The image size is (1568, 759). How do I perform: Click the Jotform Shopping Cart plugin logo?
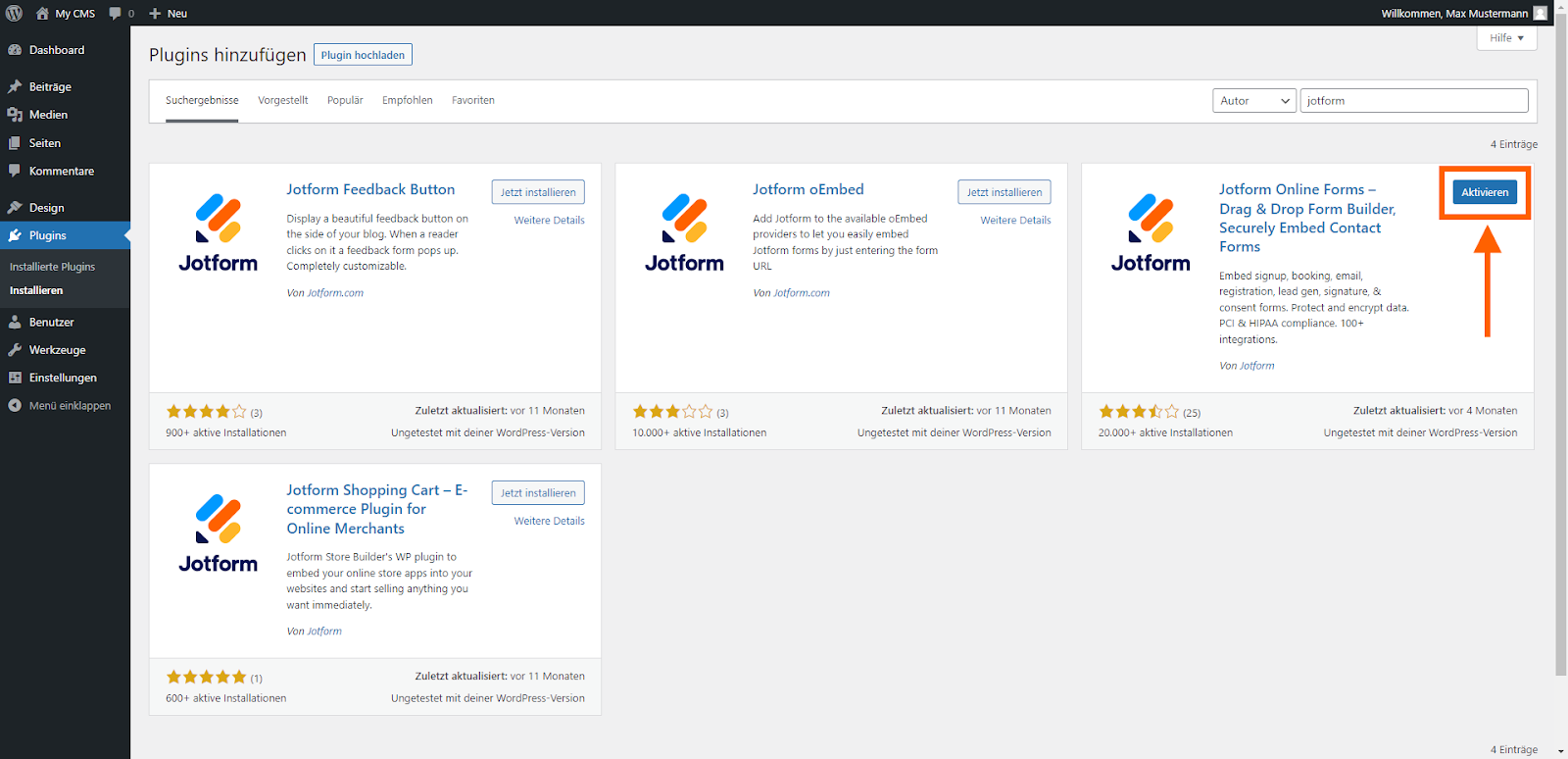pos(218,531)
